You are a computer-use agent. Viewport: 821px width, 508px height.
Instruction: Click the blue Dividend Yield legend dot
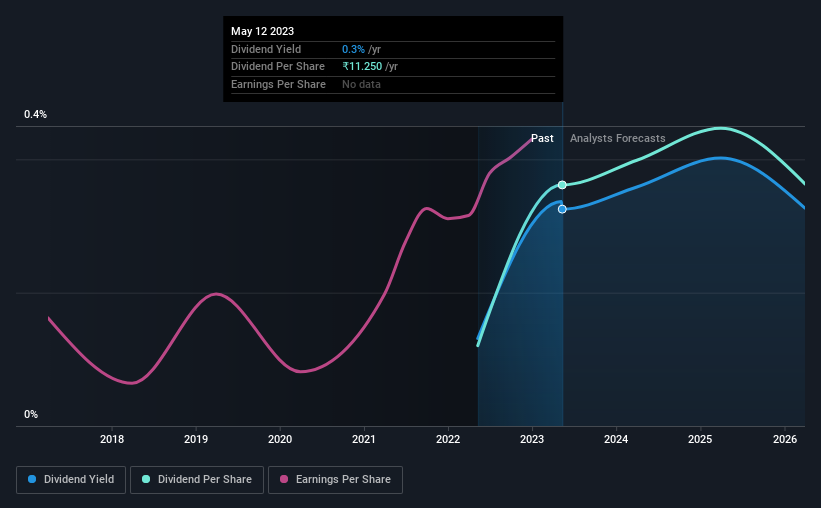point(32,479)
